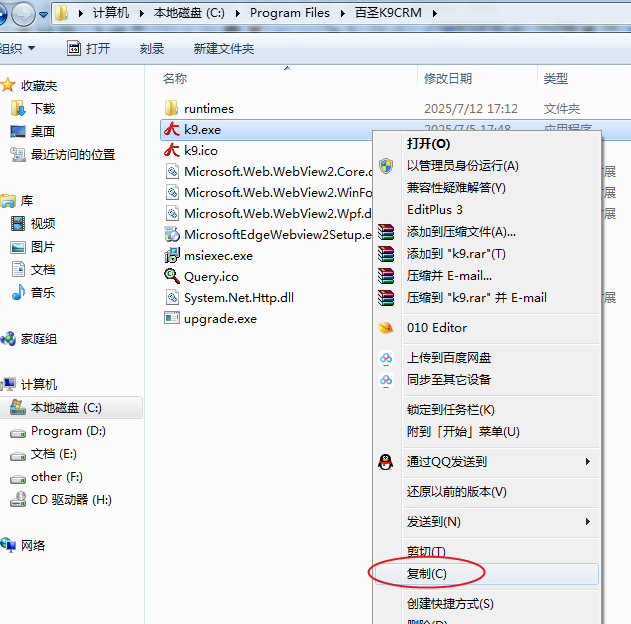Expand the 通过QQ发送到 submenu arrow
The height and width of the screenshot is (624, 631).
coord(588,462)
